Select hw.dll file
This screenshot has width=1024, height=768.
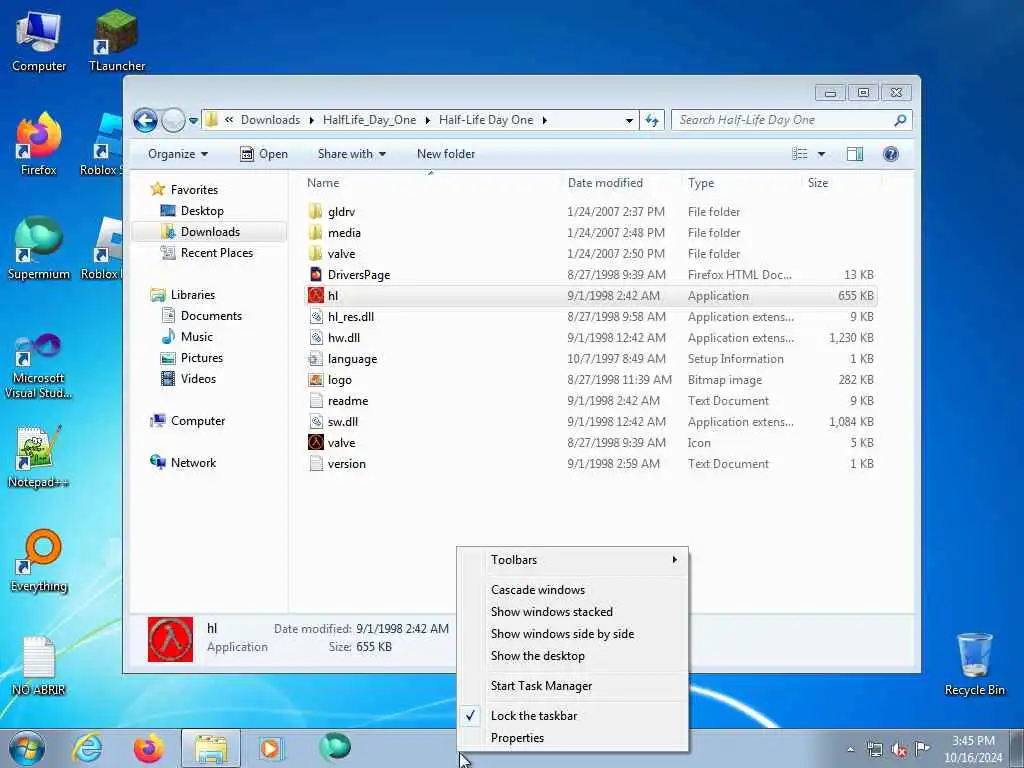tap(591, 338)
